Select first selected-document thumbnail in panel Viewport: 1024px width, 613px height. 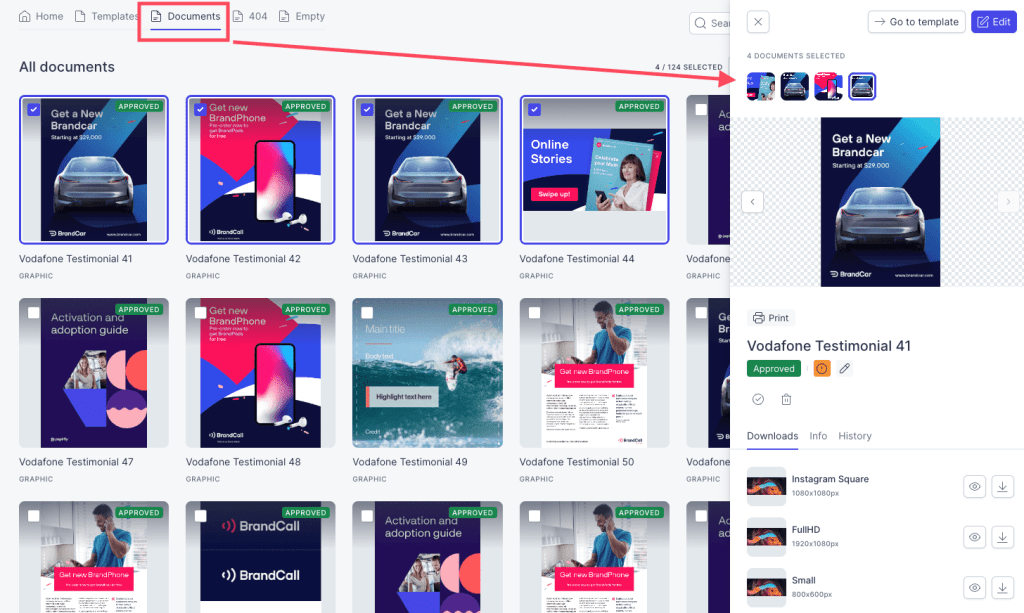click(761, 86)
